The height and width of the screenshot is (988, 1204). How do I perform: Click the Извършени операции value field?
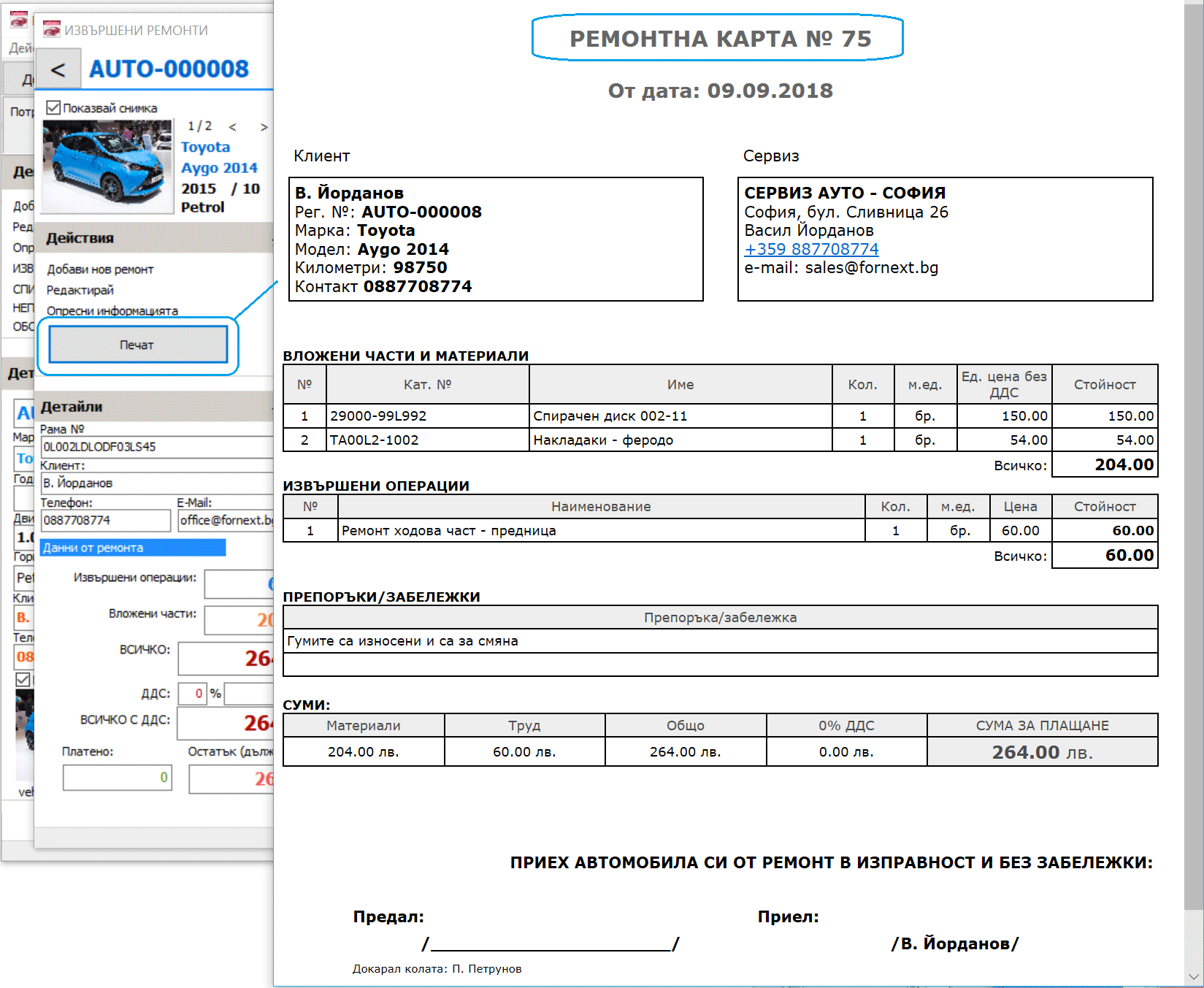(239, 583)
